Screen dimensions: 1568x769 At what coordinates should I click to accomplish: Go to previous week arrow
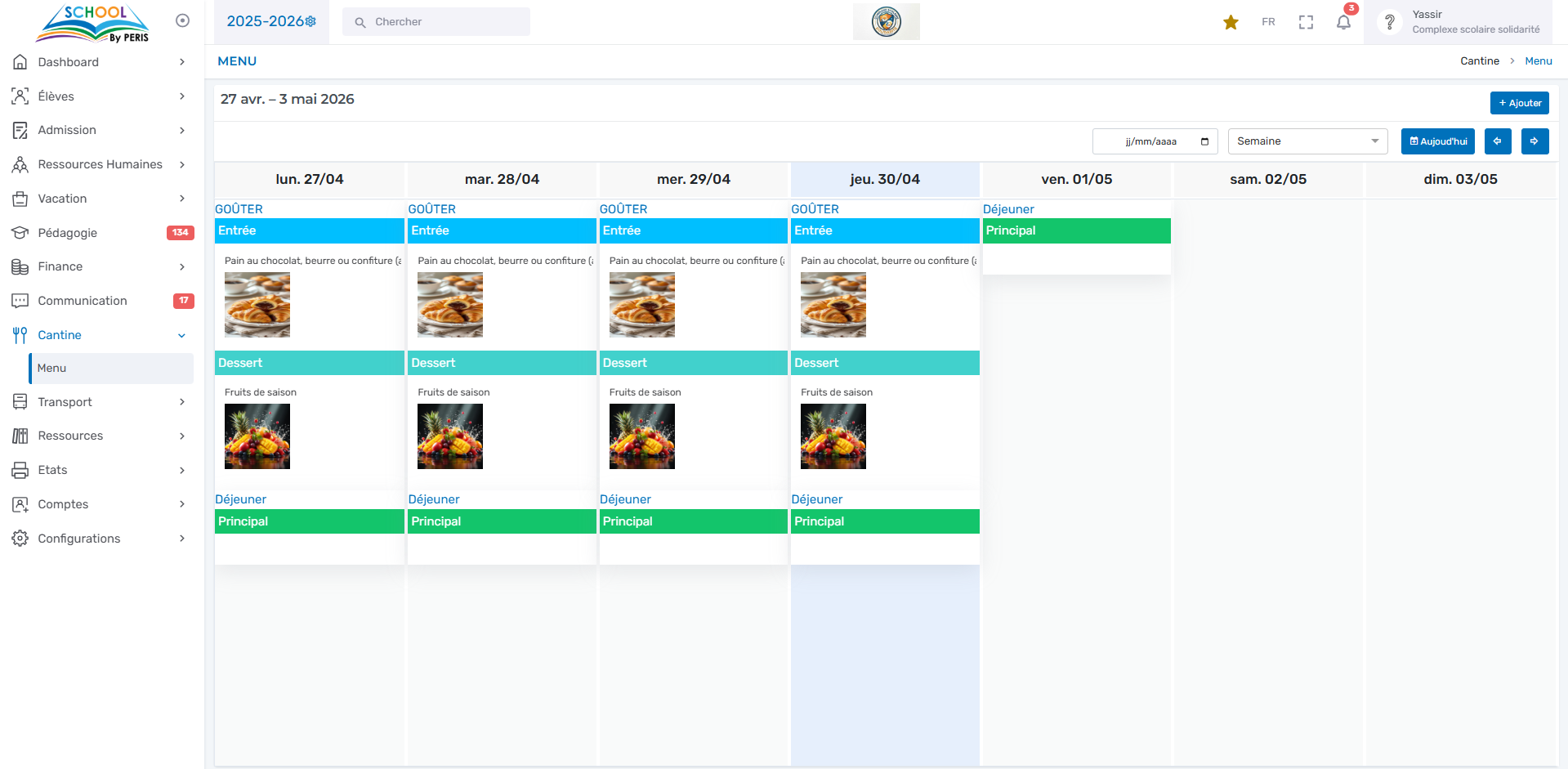tap(1497, 141)
